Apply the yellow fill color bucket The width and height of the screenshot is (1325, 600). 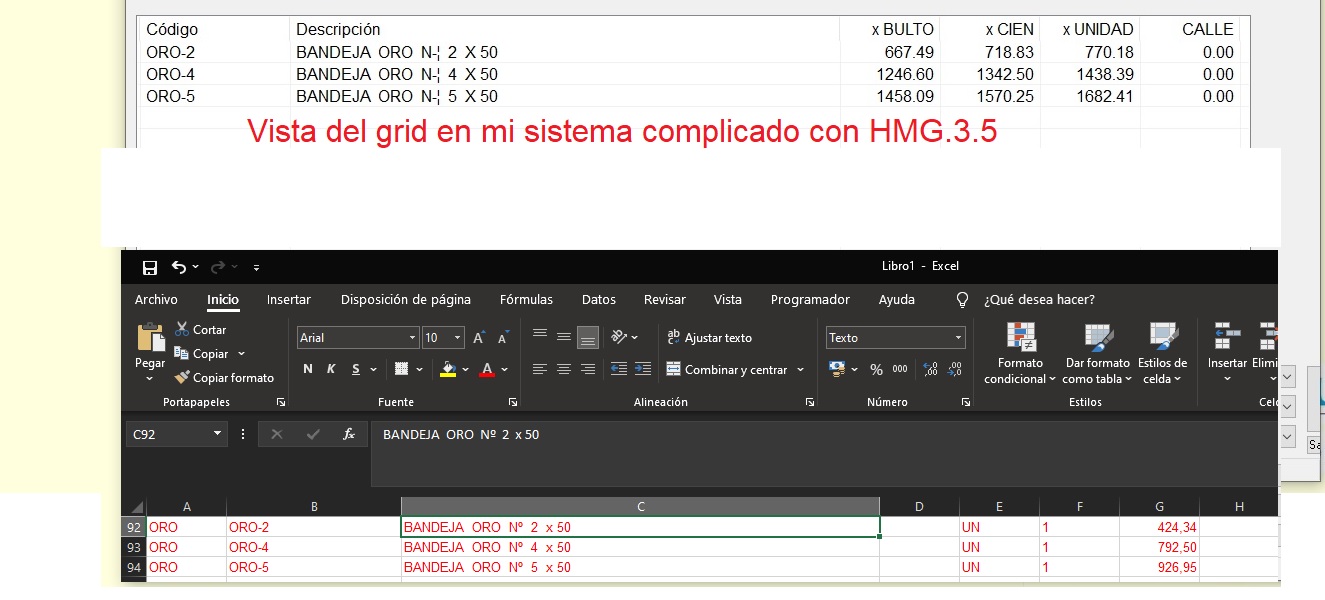[x=448, y=369]
